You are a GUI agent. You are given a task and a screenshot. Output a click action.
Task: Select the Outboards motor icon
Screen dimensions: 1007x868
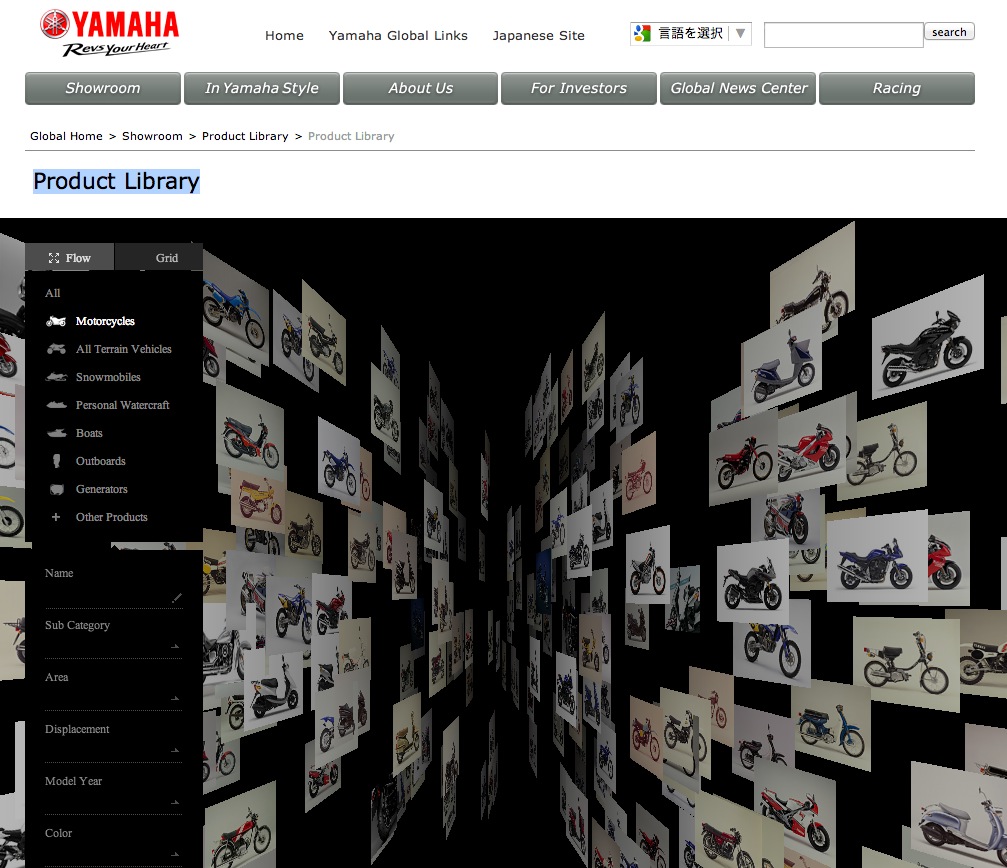tap(56, 461)
